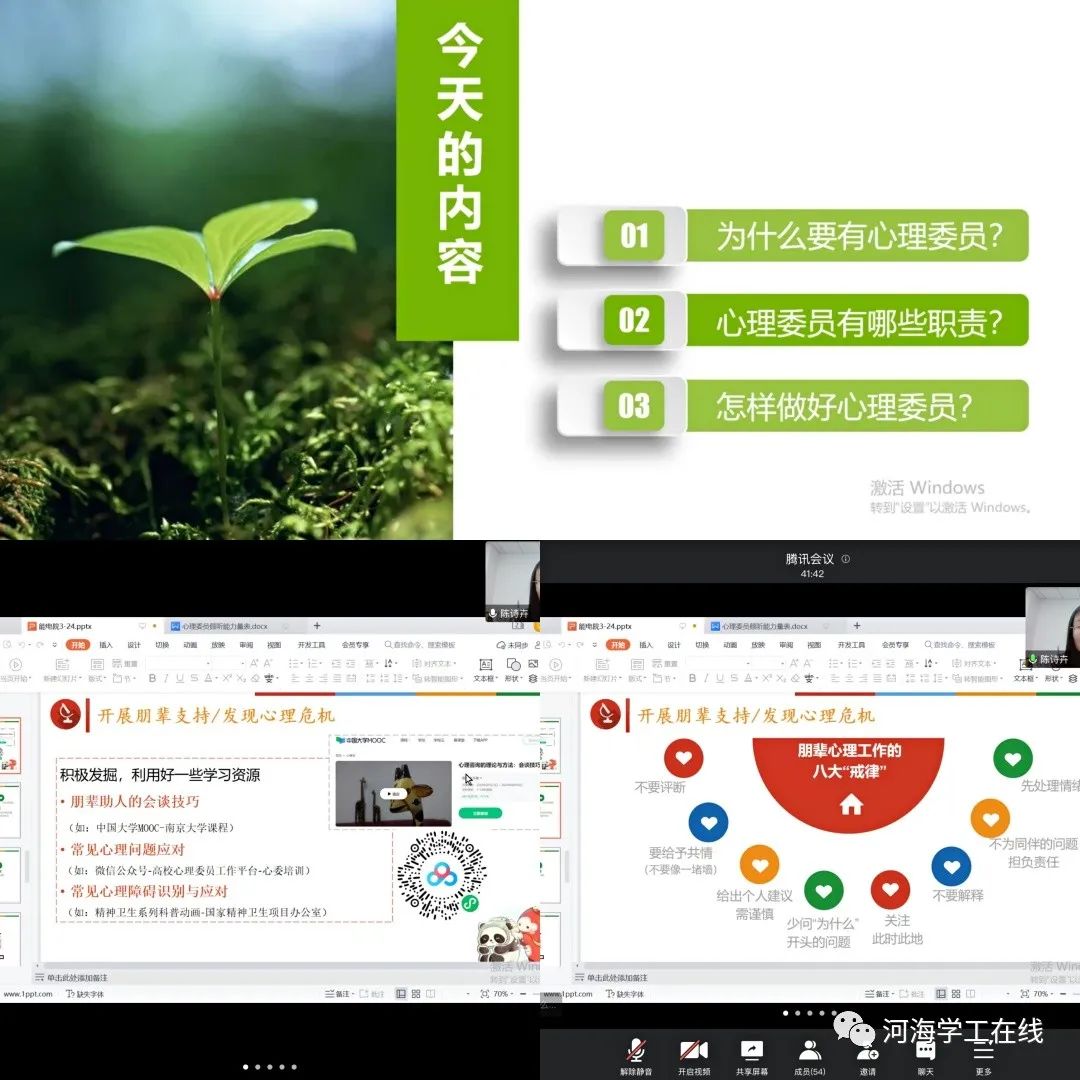The height and width of the screenshot is (1080, 1080).
Task: Click italic icon in left WPS toolbar
Action: point(165,678)
